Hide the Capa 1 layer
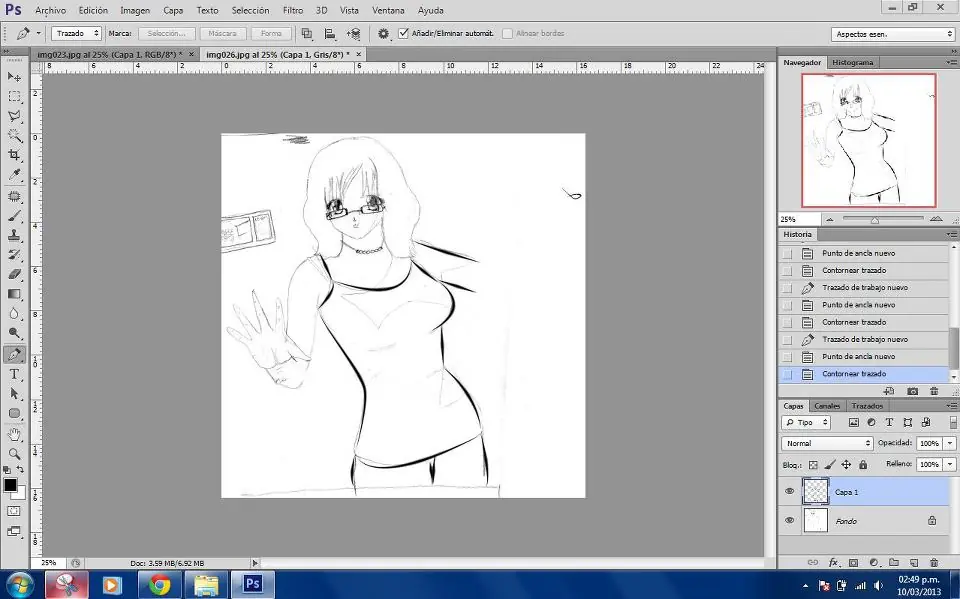Image resolution: width=960 pixels, height=599 pixels. click(x=789, y=491)
